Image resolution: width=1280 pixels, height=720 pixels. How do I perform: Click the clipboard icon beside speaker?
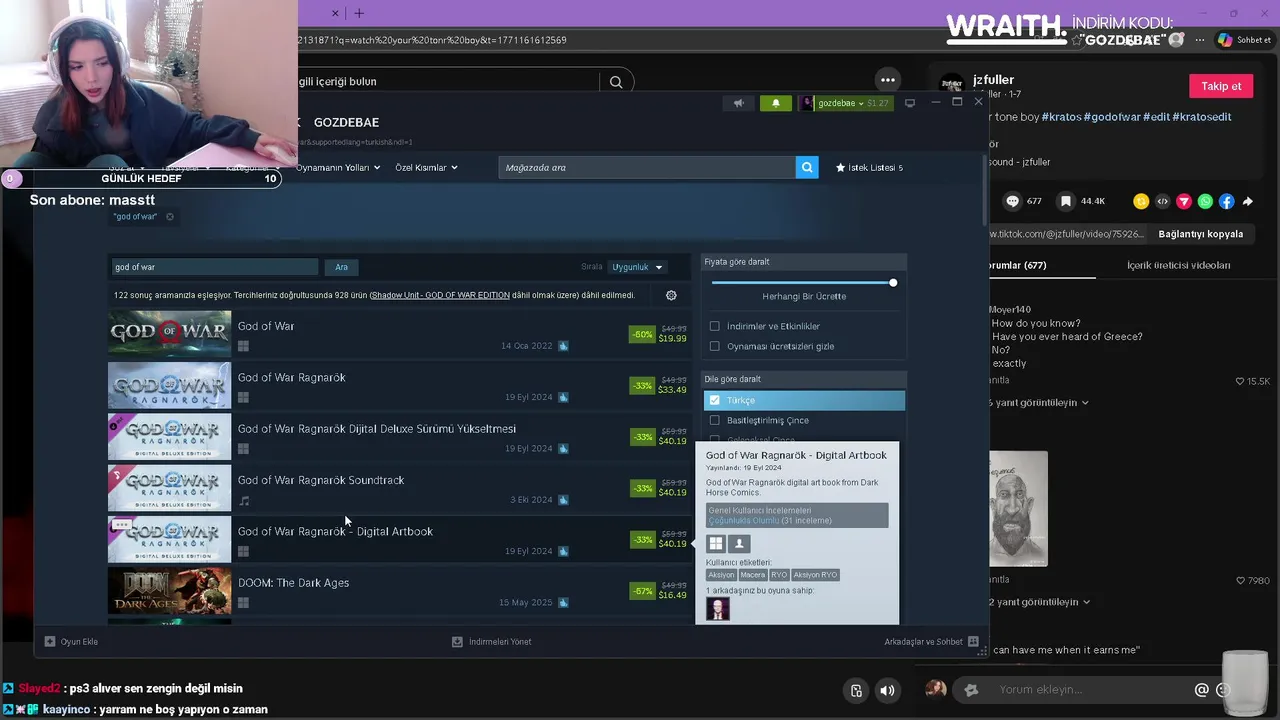click(856, 690)
